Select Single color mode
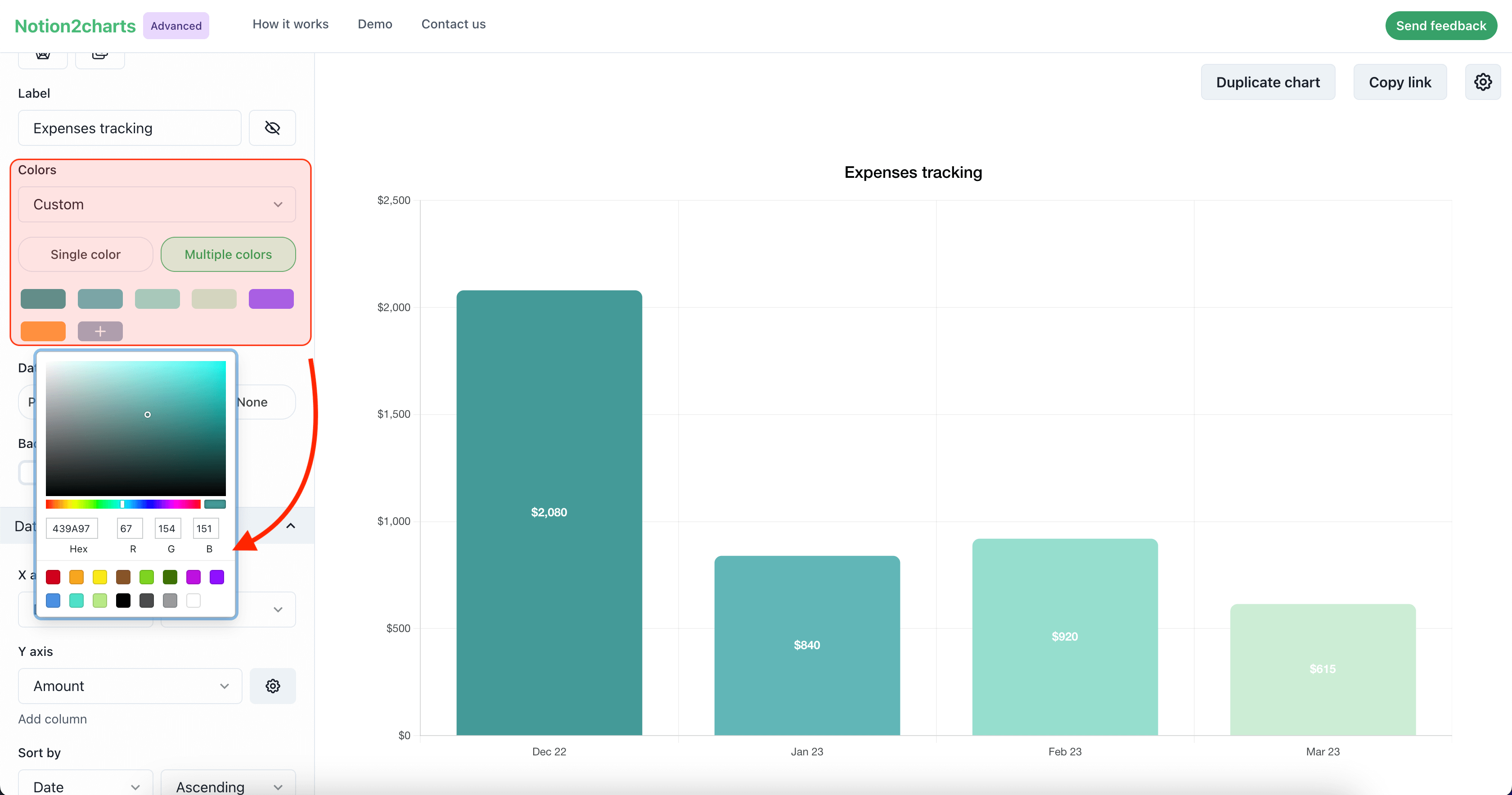This screenshot has height=795, width=1512. 85,254
